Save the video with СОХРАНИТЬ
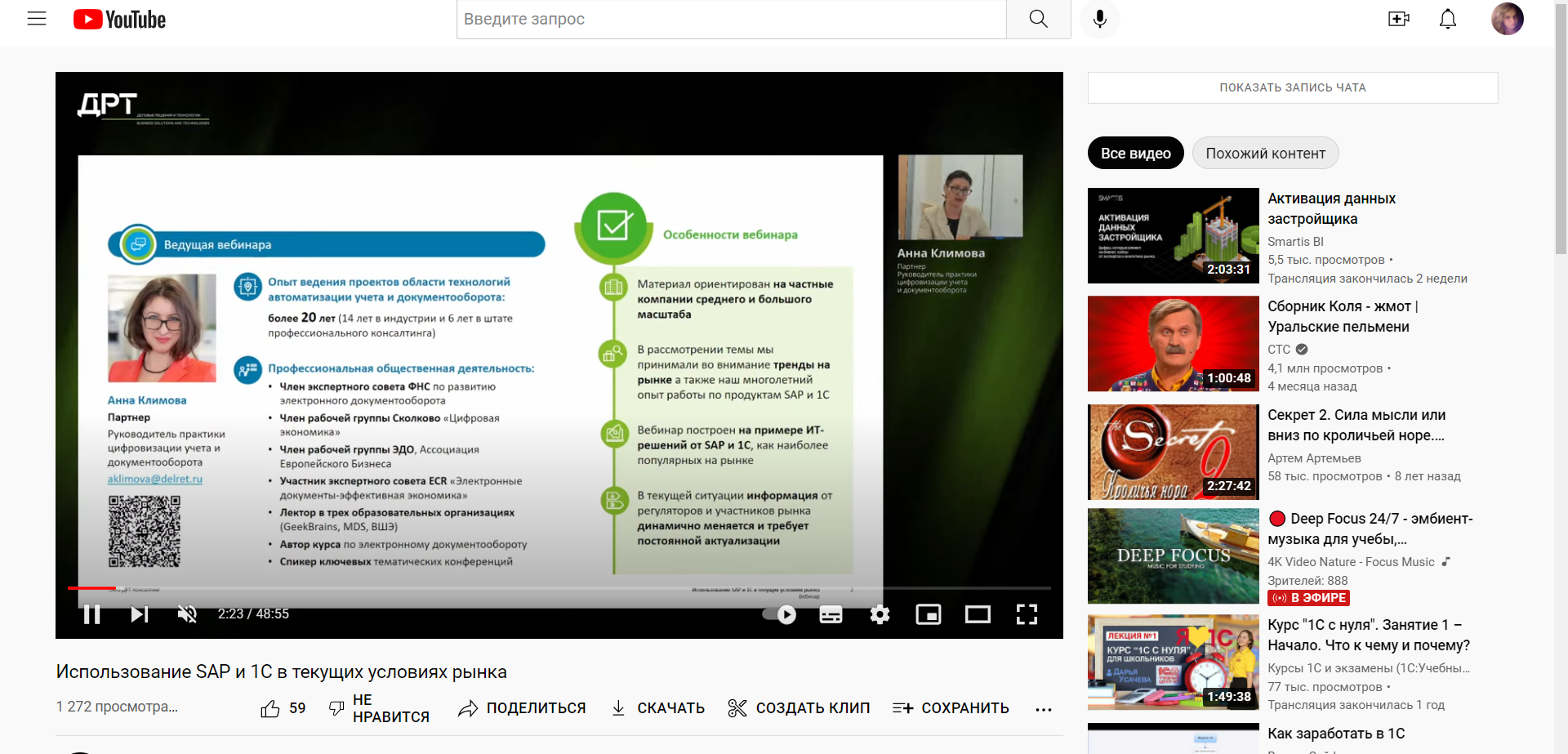 point(951,708)
